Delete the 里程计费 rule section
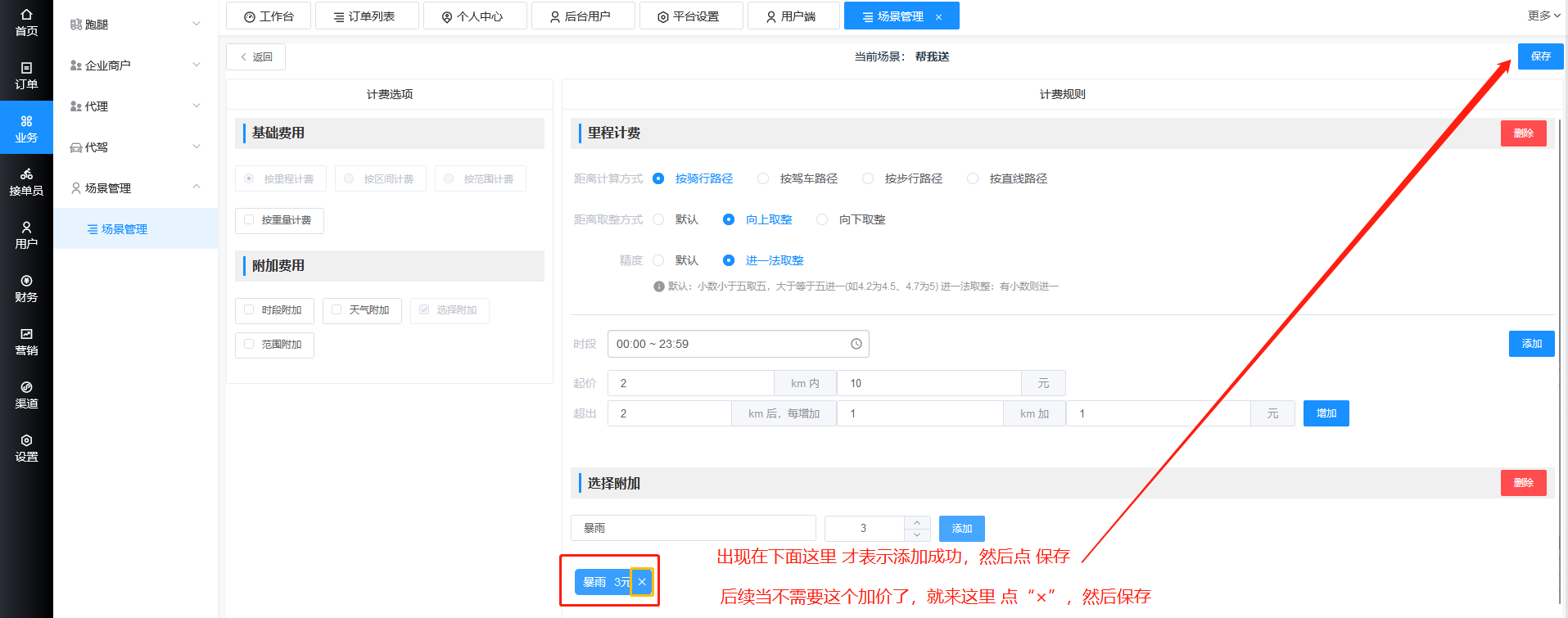This screenshot has width=1568, height=618. (x=1523, y=133)
